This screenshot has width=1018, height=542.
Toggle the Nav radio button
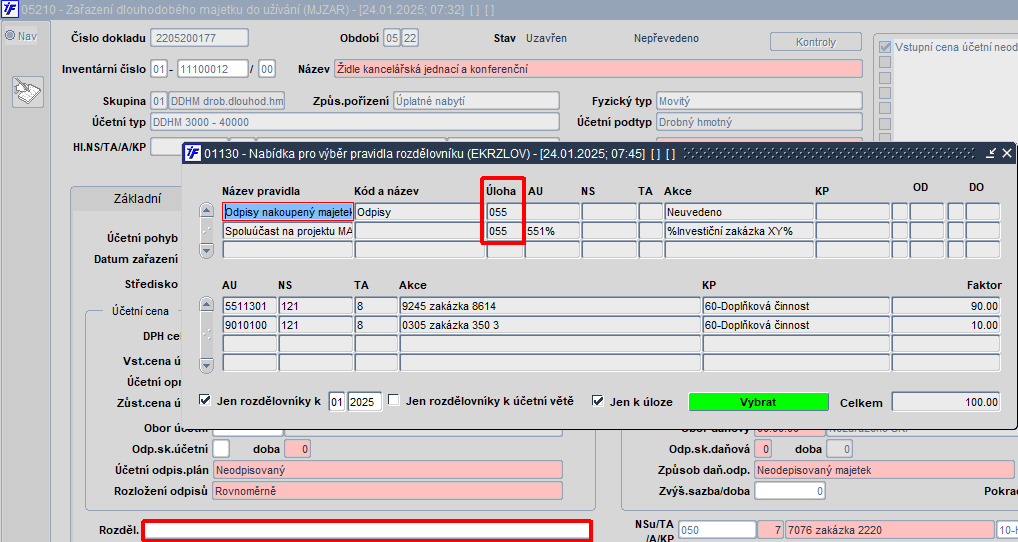point(10,36)
